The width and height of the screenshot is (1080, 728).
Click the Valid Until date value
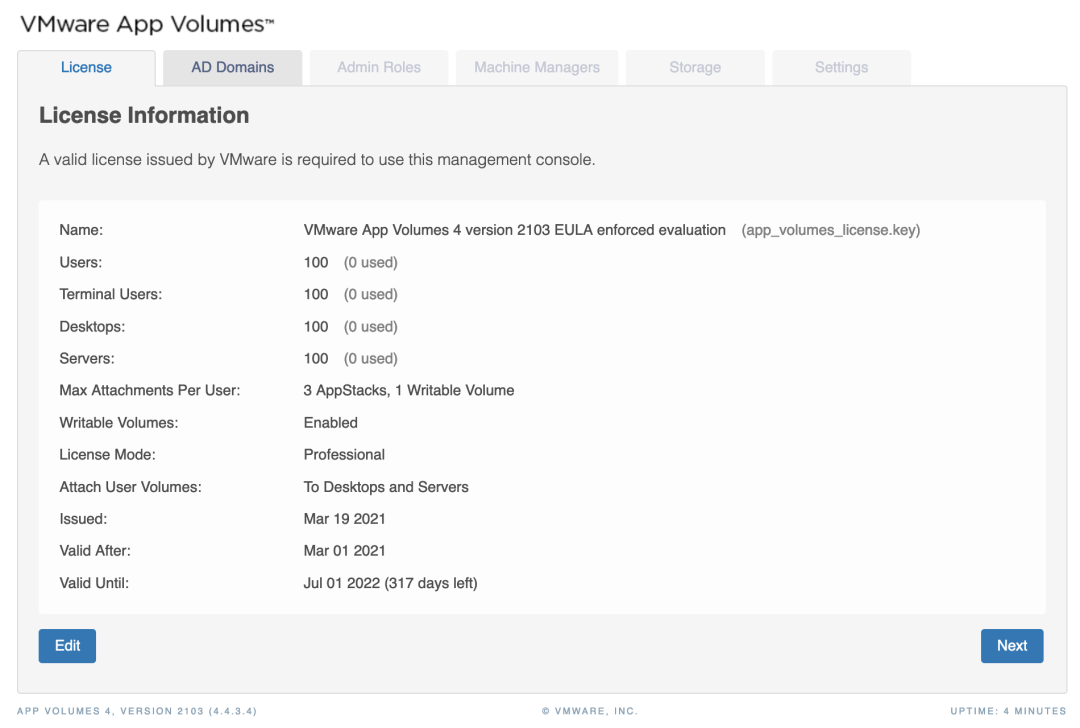(390, 583)
